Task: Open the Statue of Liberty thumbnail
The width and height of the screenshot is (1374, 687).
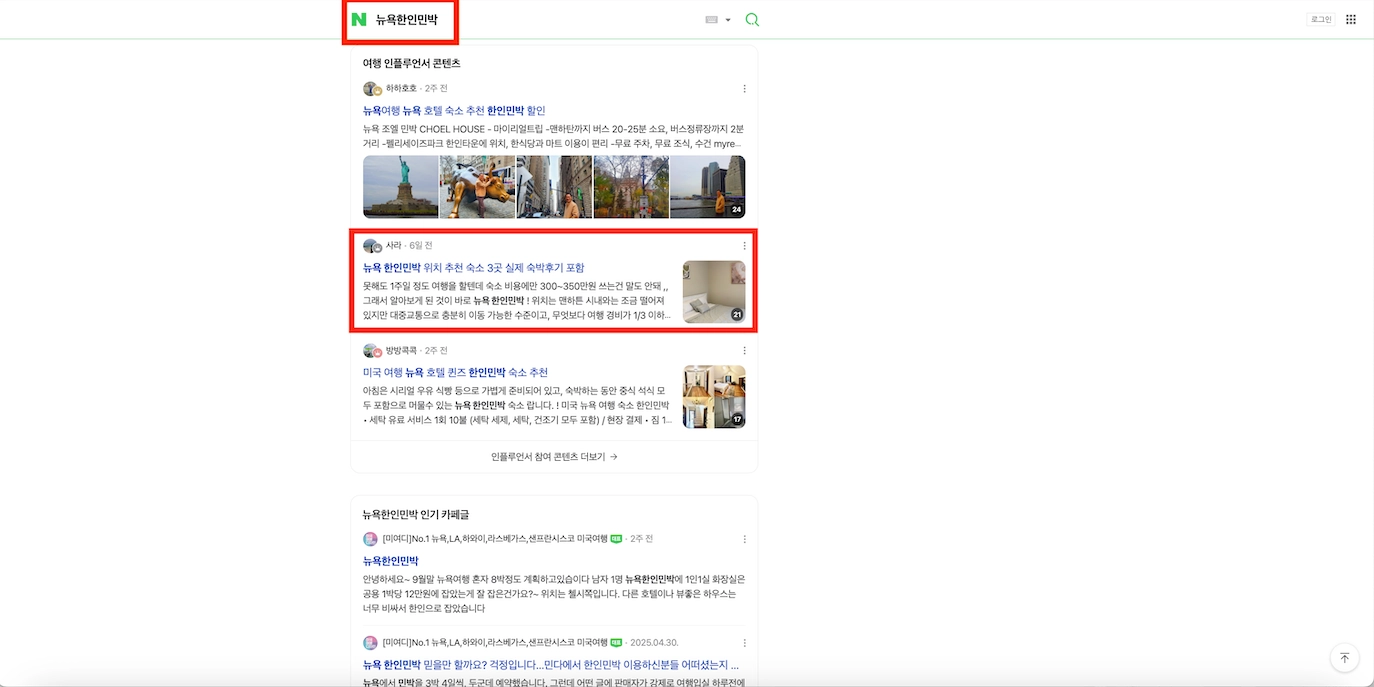Action: click(400, 187)
